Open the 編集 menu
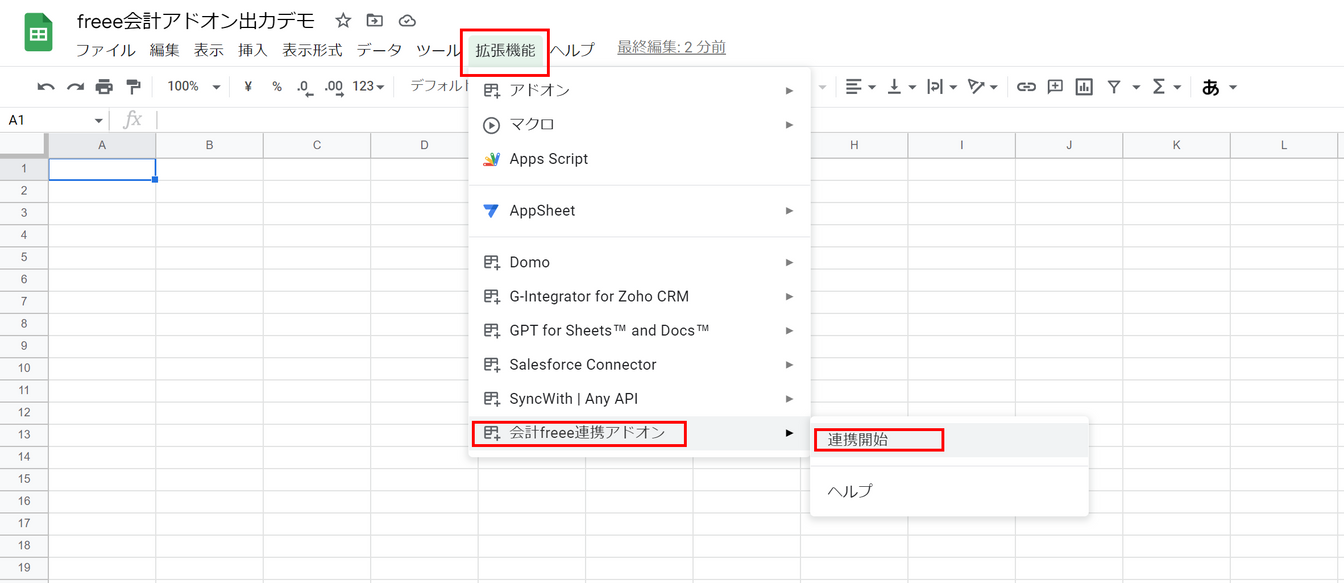 (164, 50)
